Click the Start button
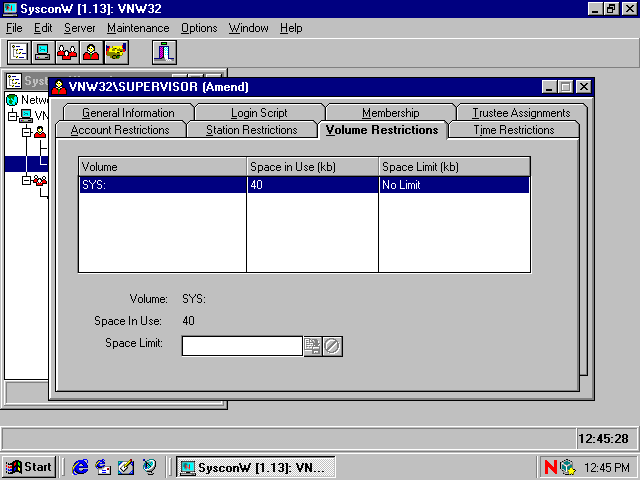Screen dimensions: 640x480 point(29,467)
